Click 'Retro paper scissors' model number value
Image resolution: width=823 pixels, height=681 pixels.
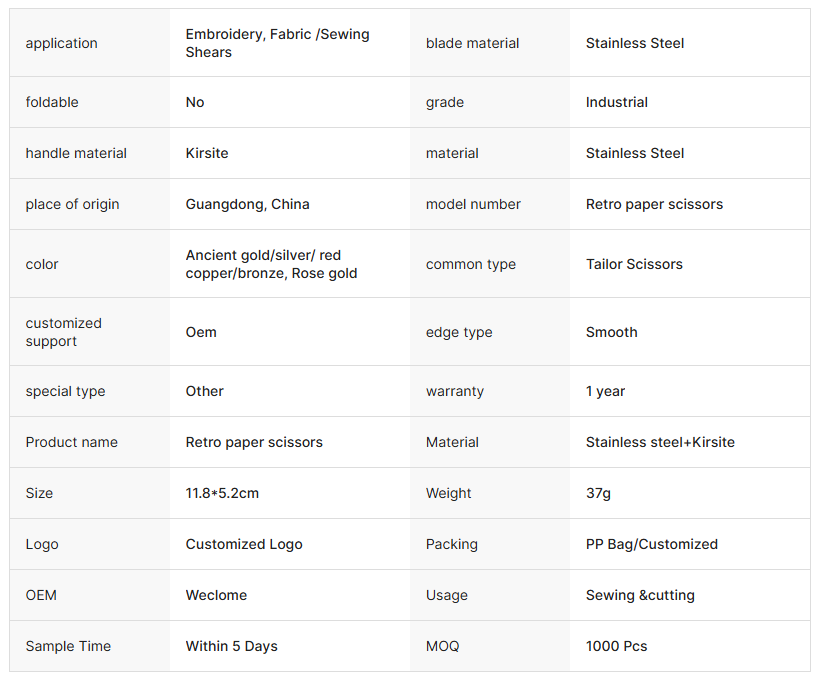[654, 204]
